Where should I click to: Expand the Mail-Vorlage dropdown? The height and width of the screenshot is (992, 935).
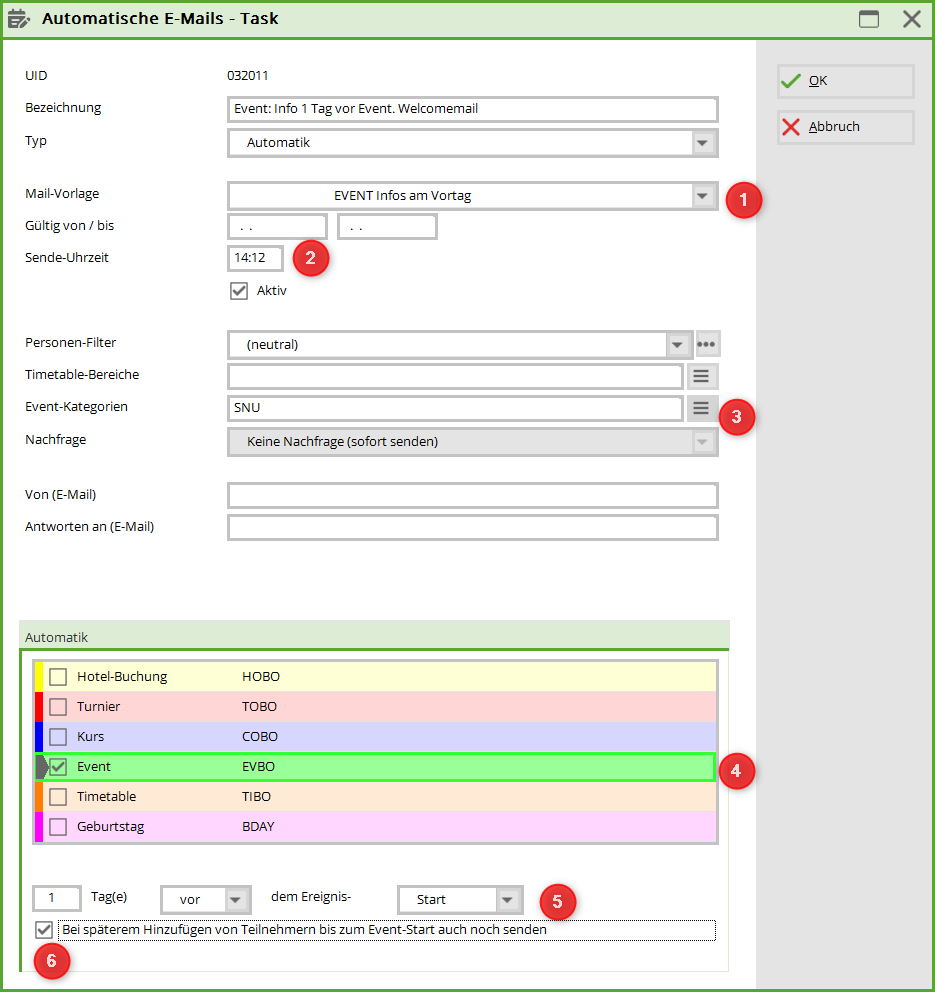703,196
